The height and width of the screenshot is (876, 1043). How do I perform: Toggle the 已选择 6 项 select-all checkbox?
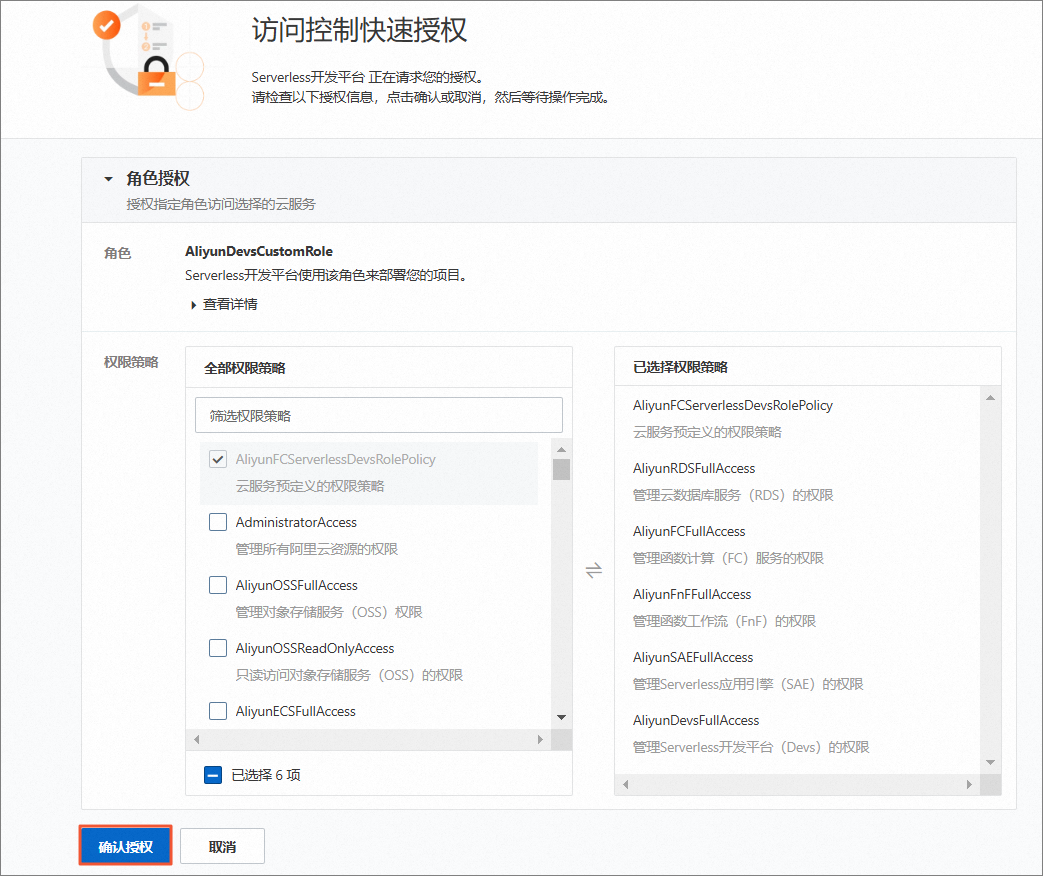click(213, 775)
